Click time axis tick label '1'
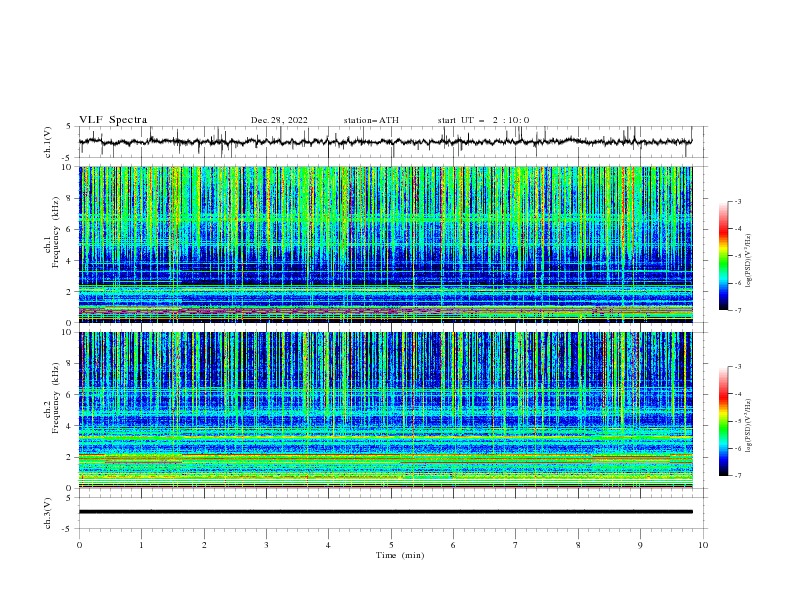The width and height of the screenshot is (792, 612). pyautogui.click(x=141, y=545)
